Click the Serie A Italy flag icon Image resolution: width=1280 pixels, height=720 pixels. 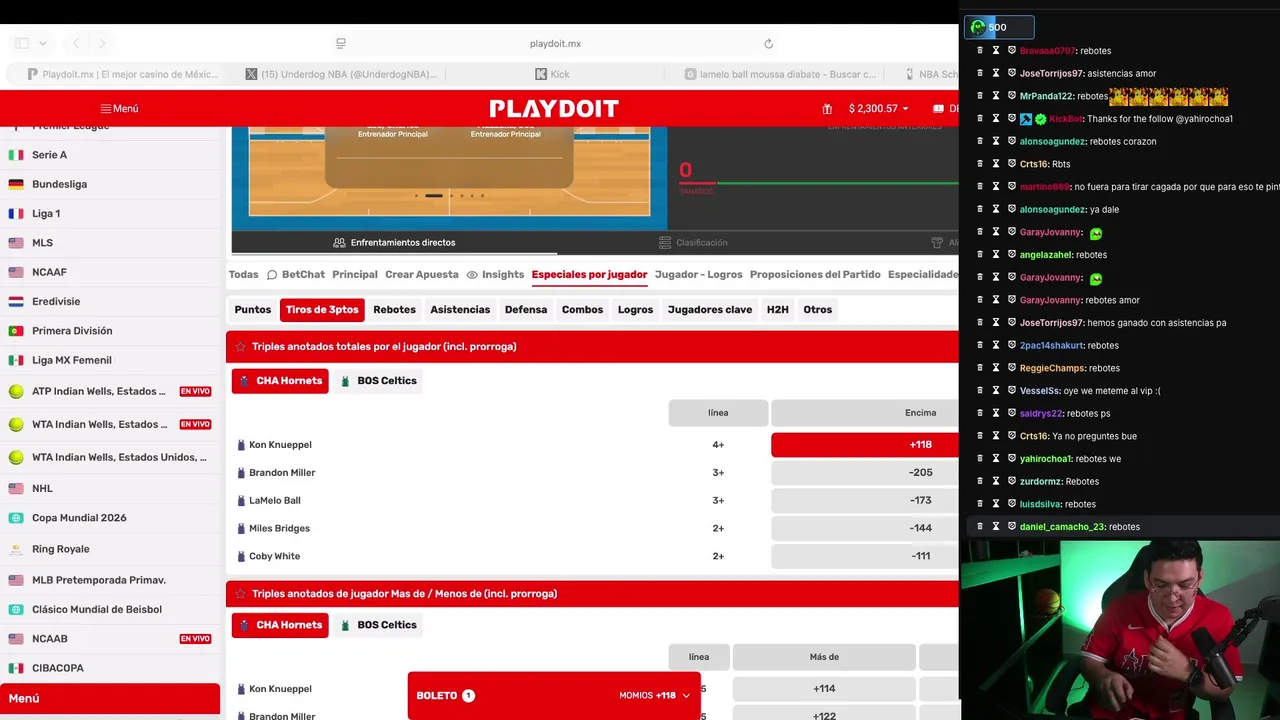pyautogui.click(x=16, y=155)
